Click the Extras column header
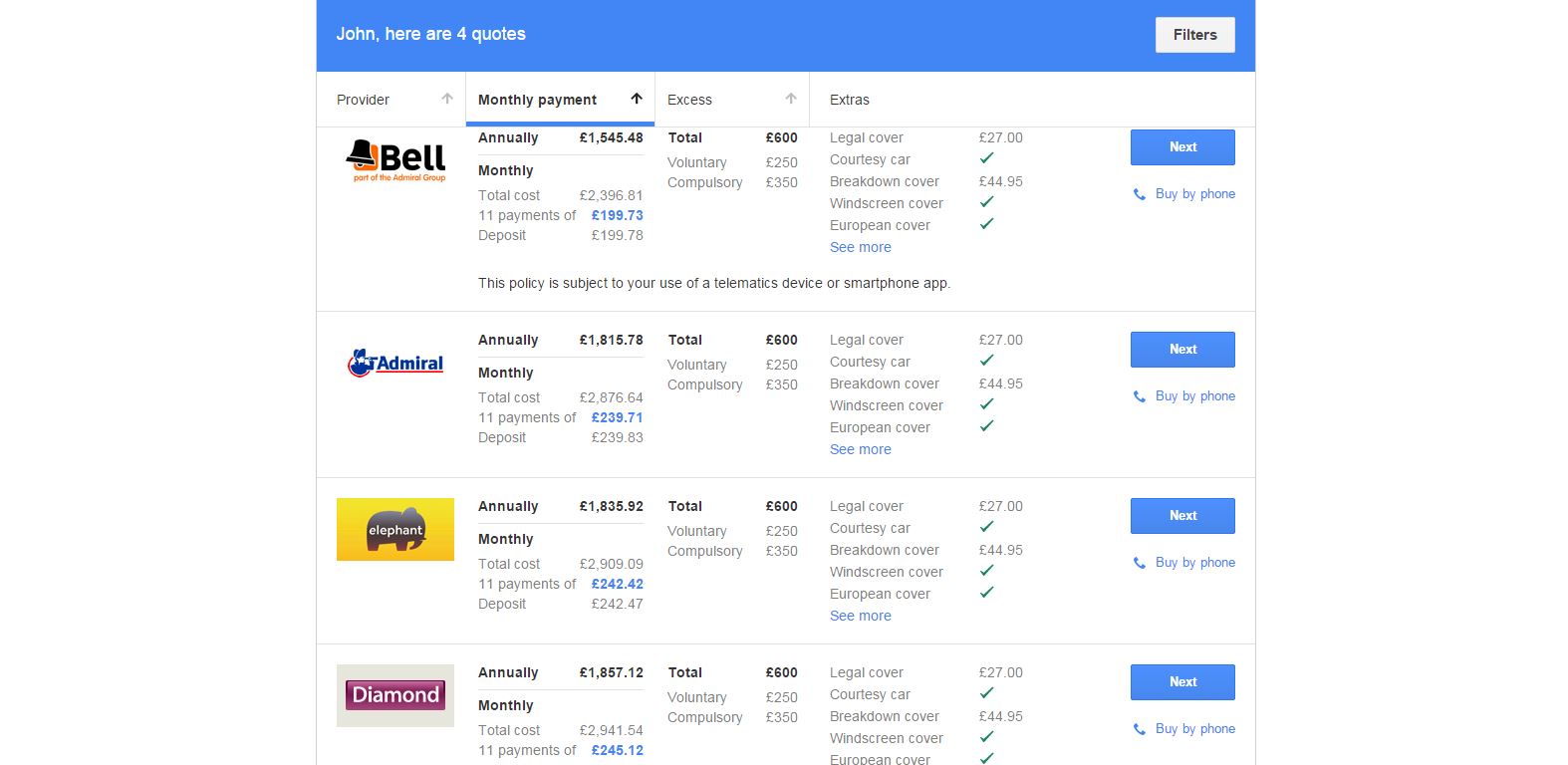Screen dimensions: 1568x765 tap(850, 100)
